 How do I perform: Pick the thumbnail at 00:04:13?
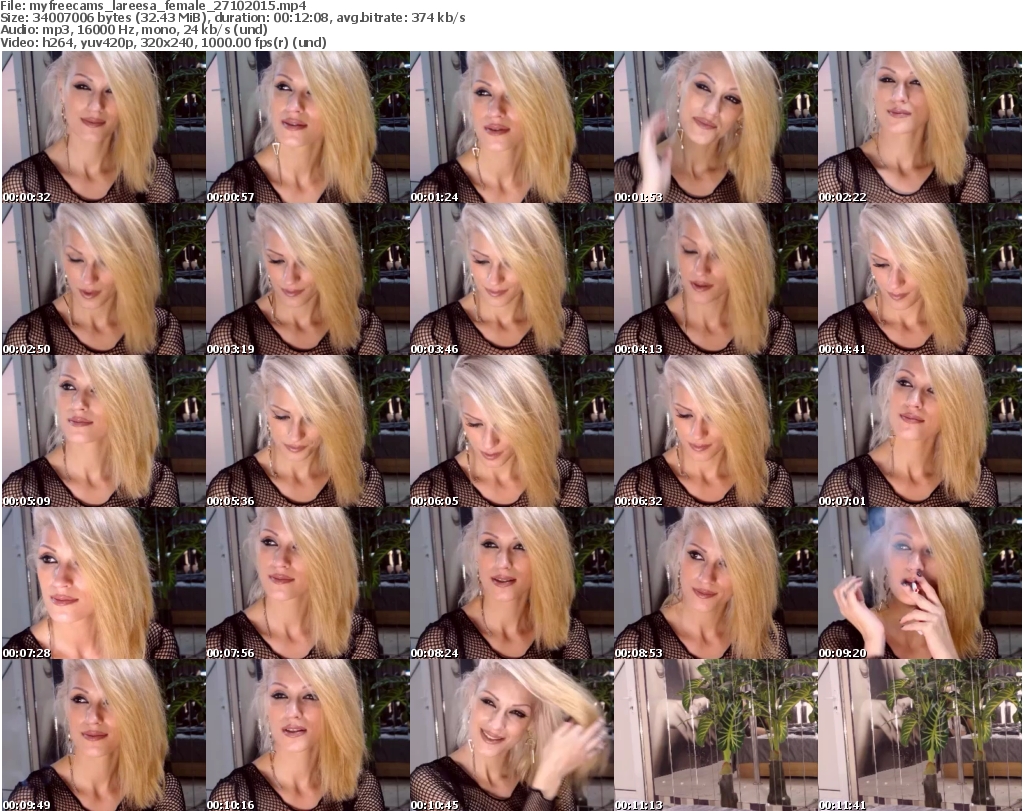[716, 279]
